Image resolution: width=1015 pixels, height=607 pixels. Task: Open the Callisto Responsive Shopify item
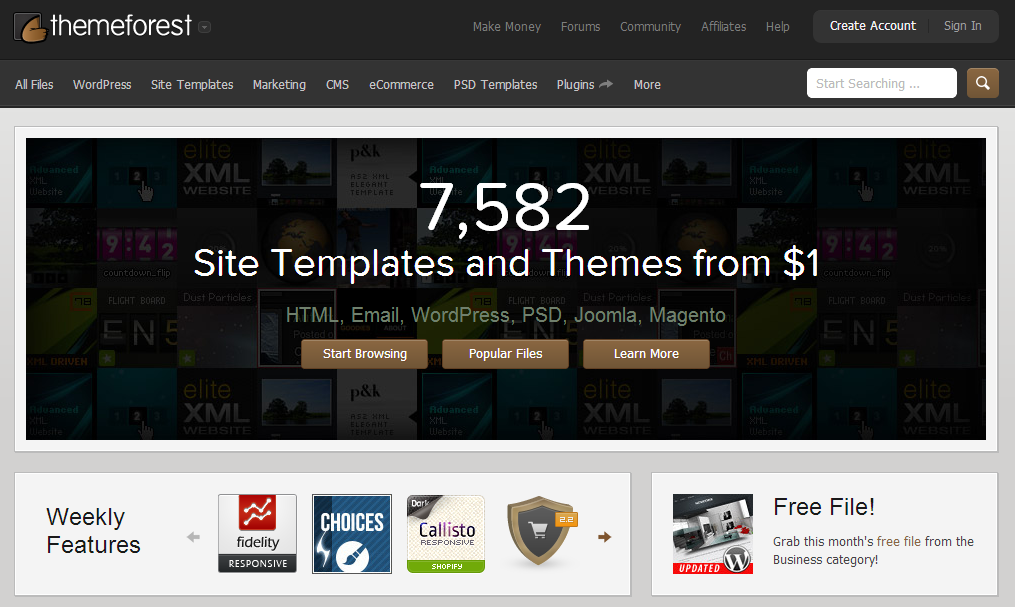point(446,534)
